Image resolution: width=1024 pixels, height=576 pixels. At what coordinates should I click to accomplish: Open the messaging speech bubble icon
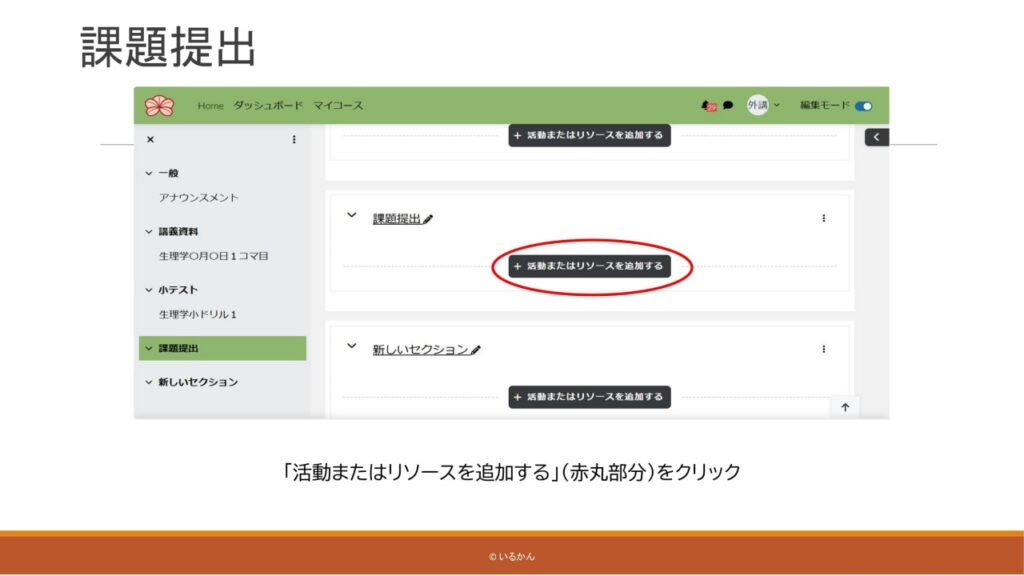[x=728, y=105]
